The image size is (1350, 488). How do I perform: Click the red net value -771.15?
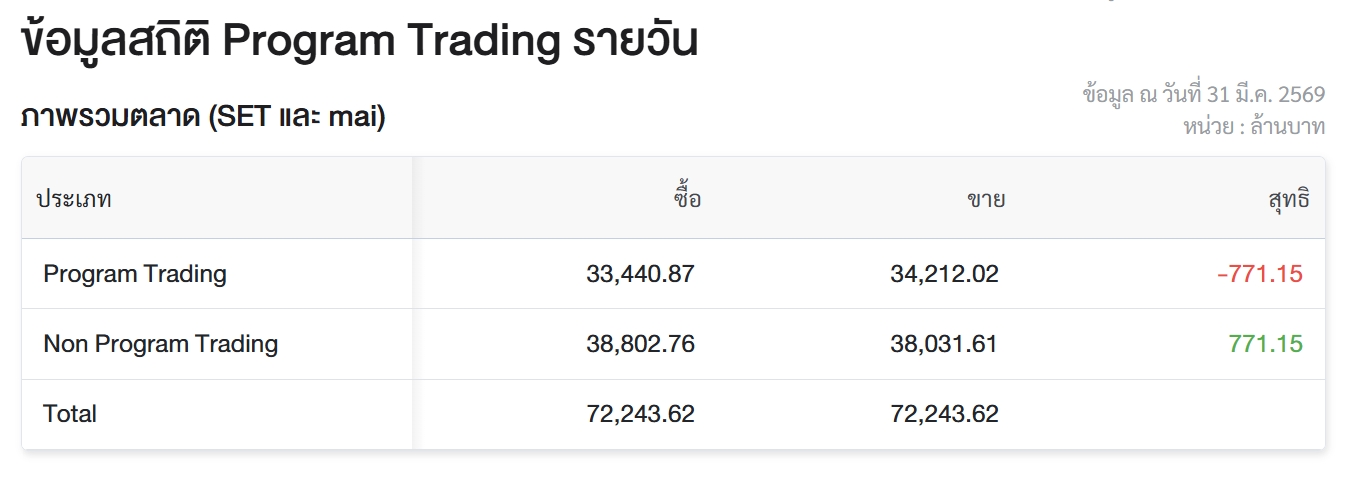point(1260,274)
